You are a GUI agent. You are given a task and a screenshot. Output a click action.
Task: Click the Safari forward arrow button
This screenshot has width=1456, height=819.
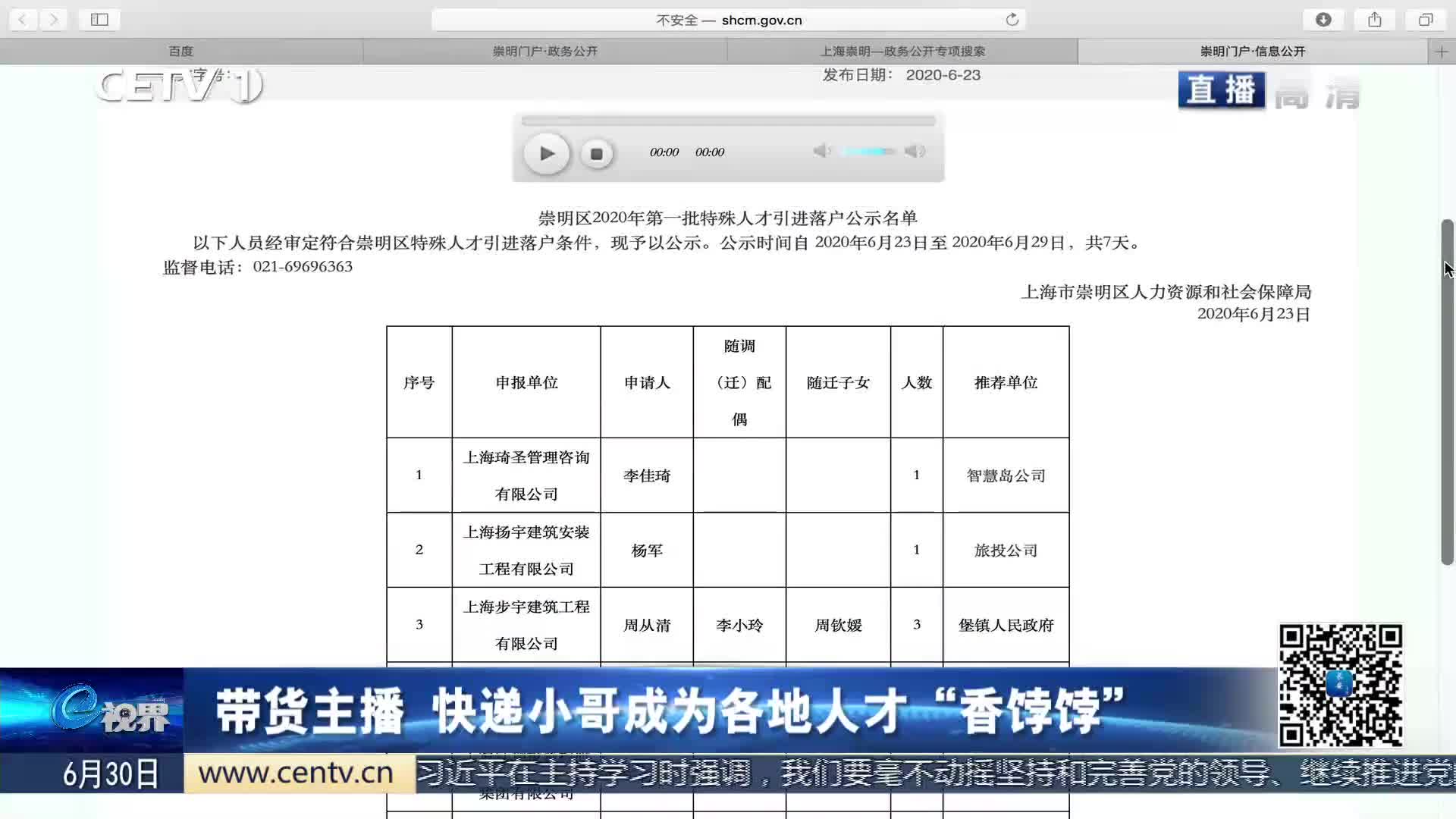(x=53, y=20)
